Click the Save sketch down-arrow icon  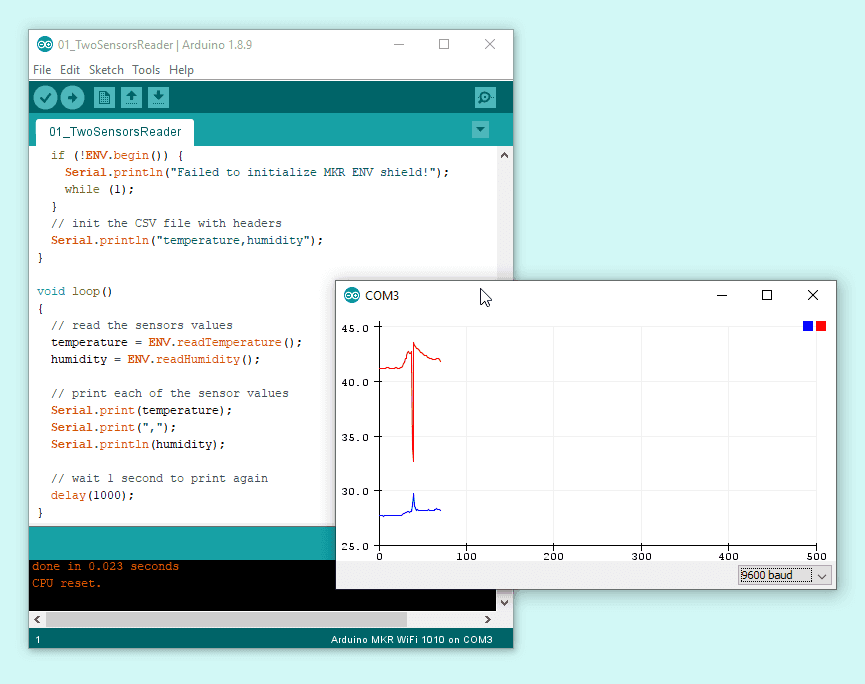click(x=159, y=97)
